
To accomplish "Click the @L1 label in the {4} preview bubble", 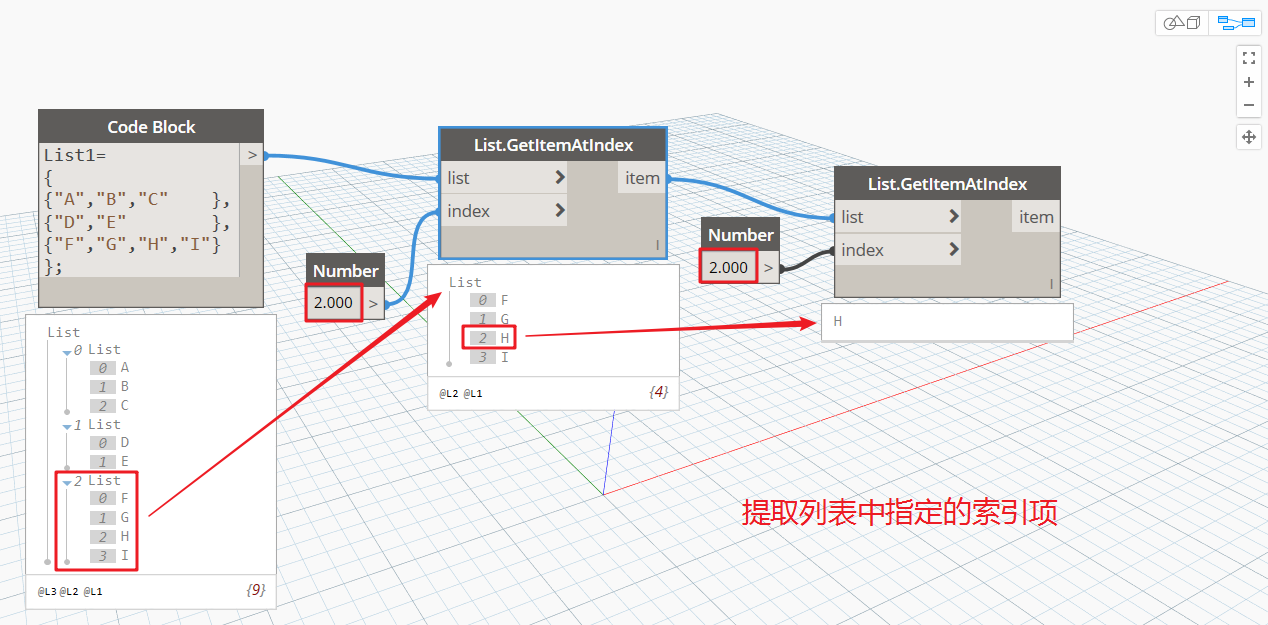I will point(473,394).
